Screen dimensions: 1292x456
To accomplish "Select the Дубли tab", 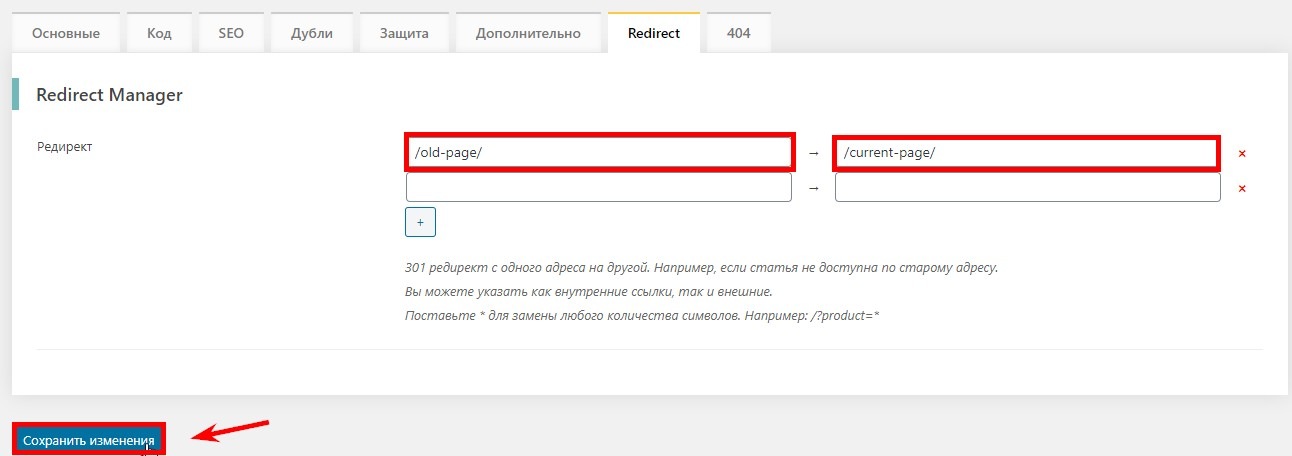I will (311, 33).
